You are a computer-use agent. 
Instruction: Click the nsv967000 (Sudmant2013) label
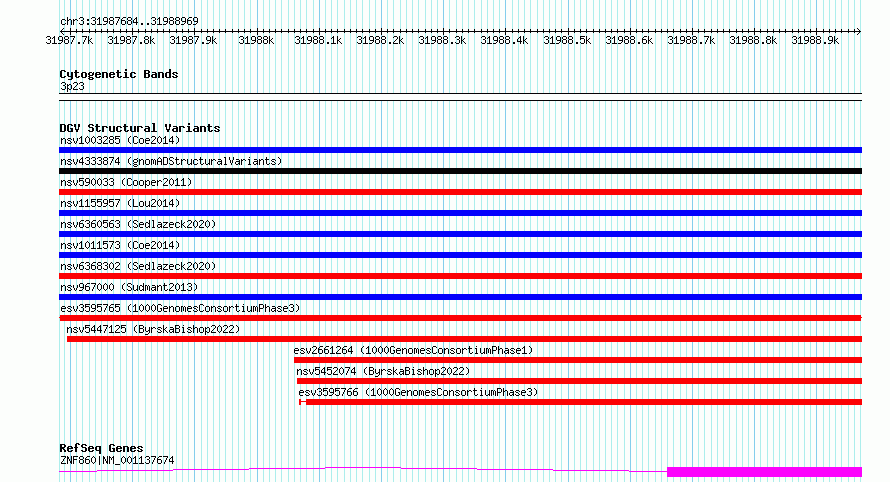[129, 287]
